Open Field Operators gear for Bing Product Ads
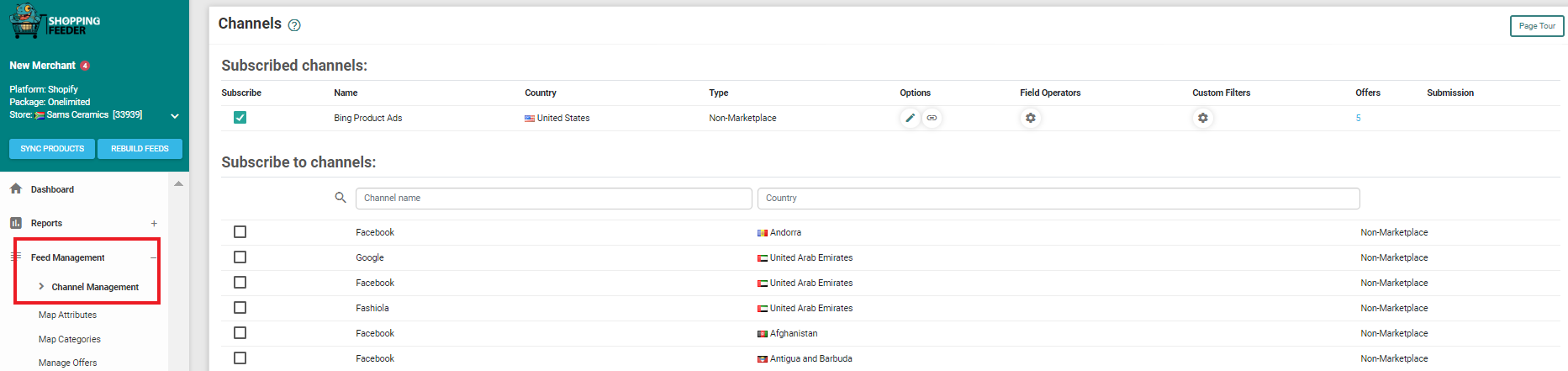The height and width of the screenshot is (371, 1568). [x=1030, y=118]
